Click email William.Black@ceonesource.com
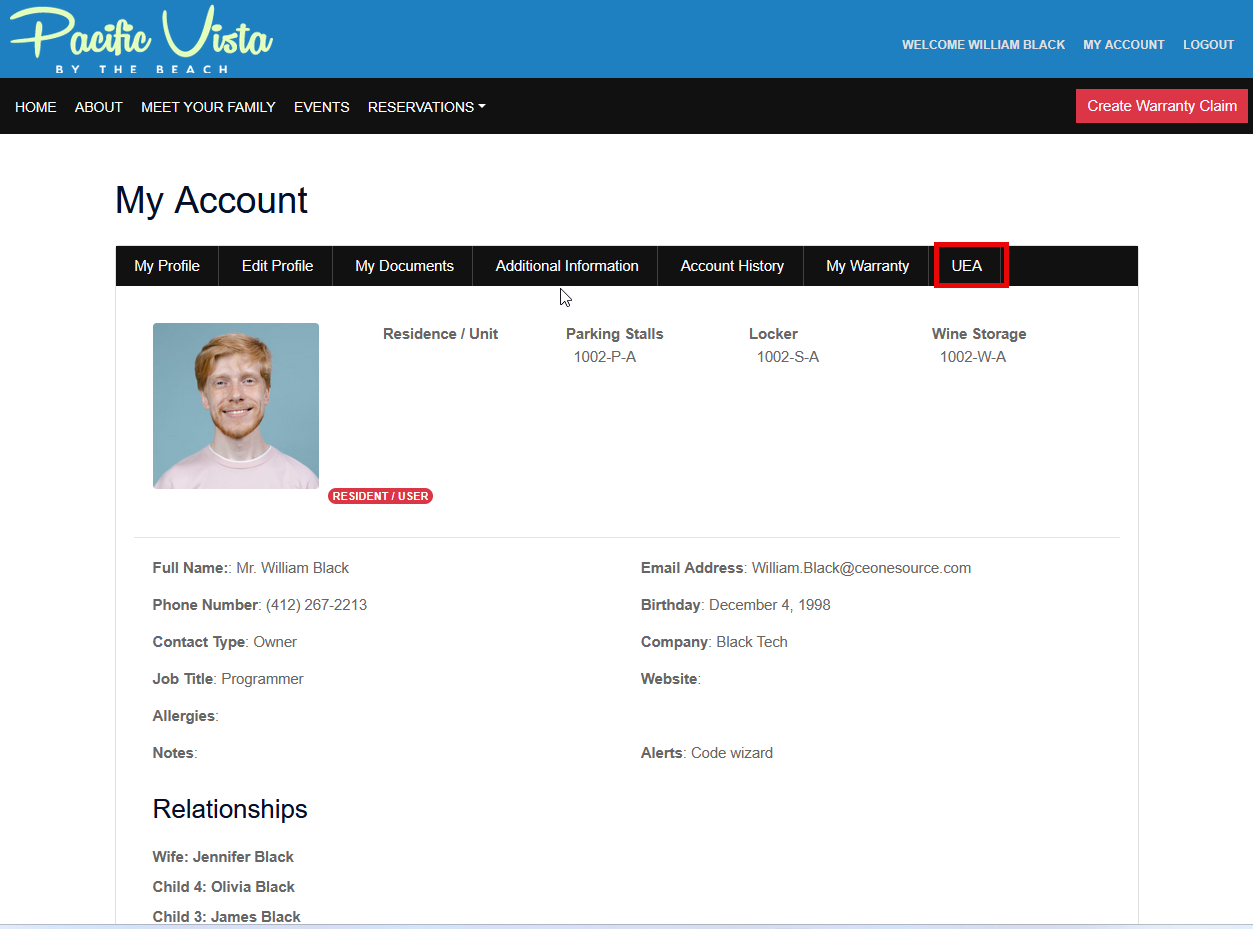Image resolution: width=1253 pixels, height=929 pixels. pyautogui.click(x=861, y=568)
